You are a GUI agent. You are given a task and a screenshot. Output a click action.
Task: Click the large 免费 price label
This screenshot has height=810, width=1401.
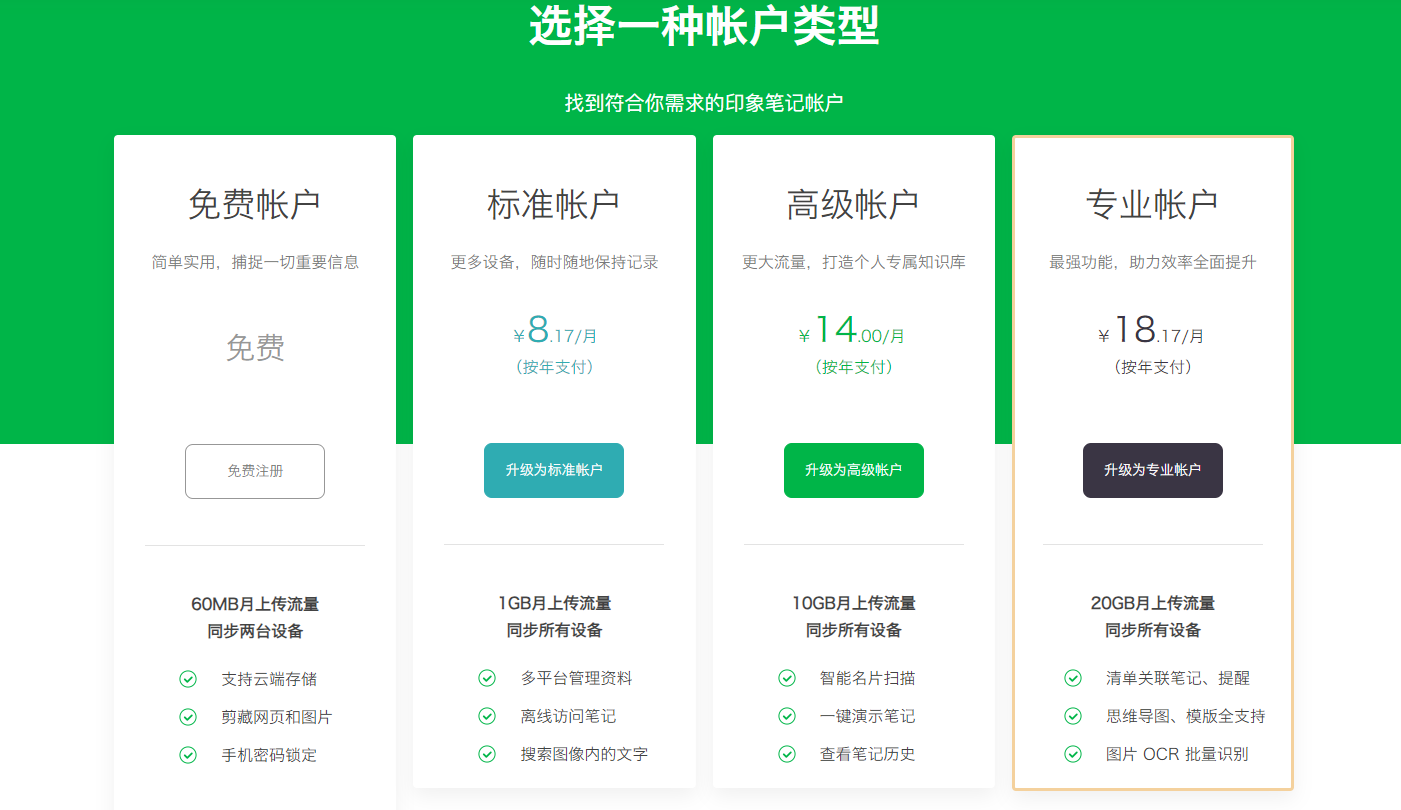[x=255, y=348]
